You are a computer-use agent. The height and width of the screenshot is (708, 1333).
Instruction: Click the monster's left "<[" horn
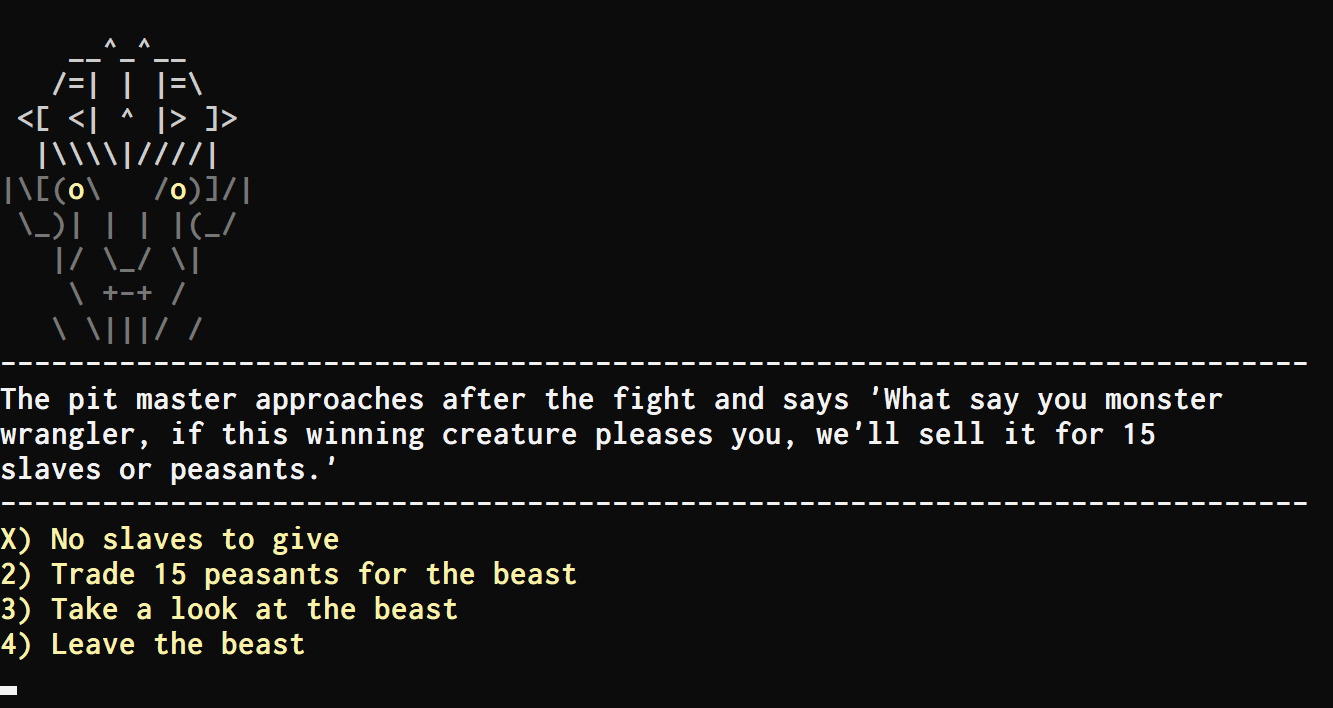coord(34,120)
